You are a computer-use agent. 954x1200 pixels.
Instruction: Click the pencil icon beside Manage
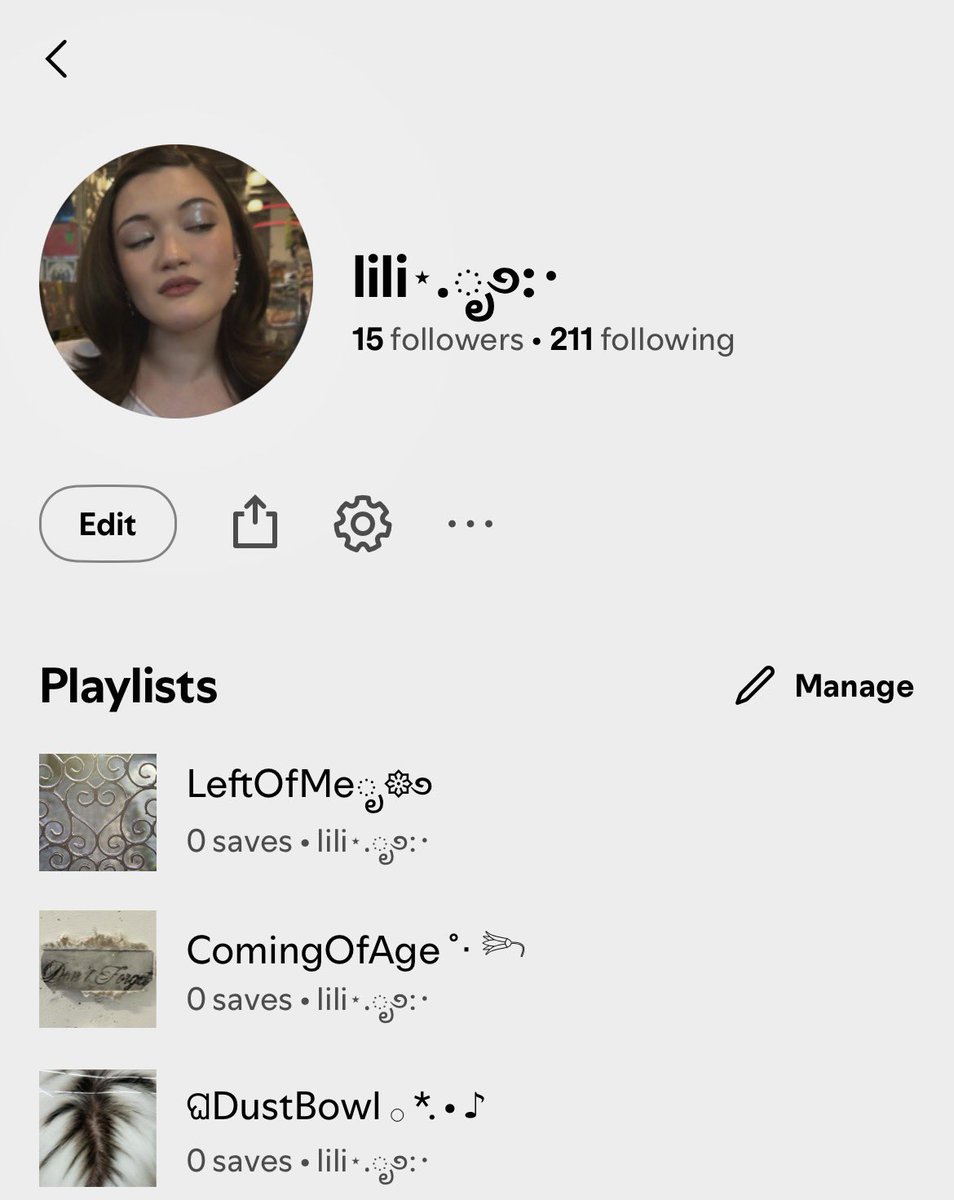click(755, 686)
